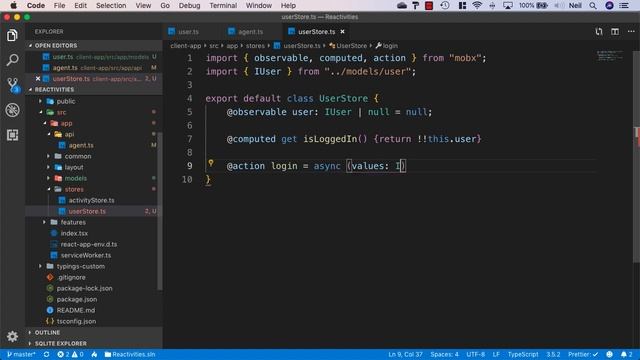
Task: Open the Selection menu
Action: point(111,5)
